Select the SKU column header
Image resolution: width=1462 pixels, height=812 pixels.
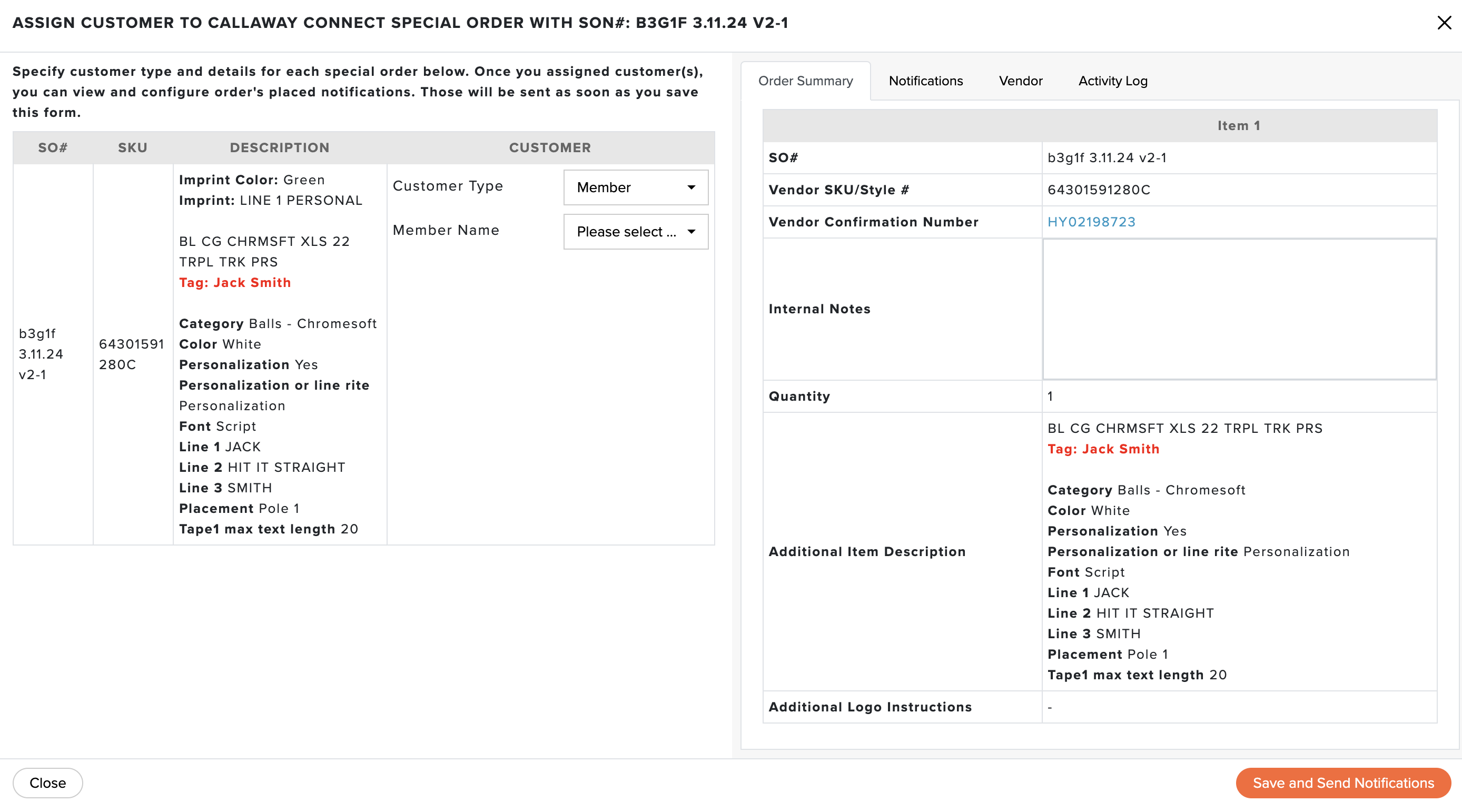coord(132,147)
